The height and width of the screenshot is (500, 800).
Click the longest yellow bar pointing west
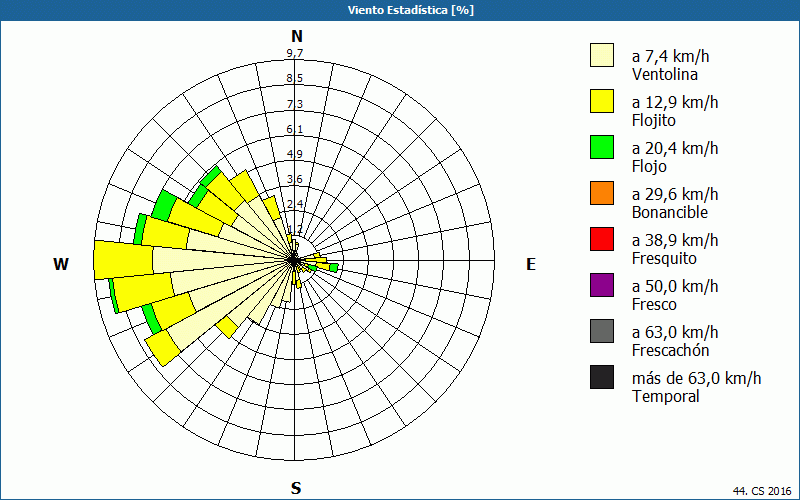pos(123,260)
